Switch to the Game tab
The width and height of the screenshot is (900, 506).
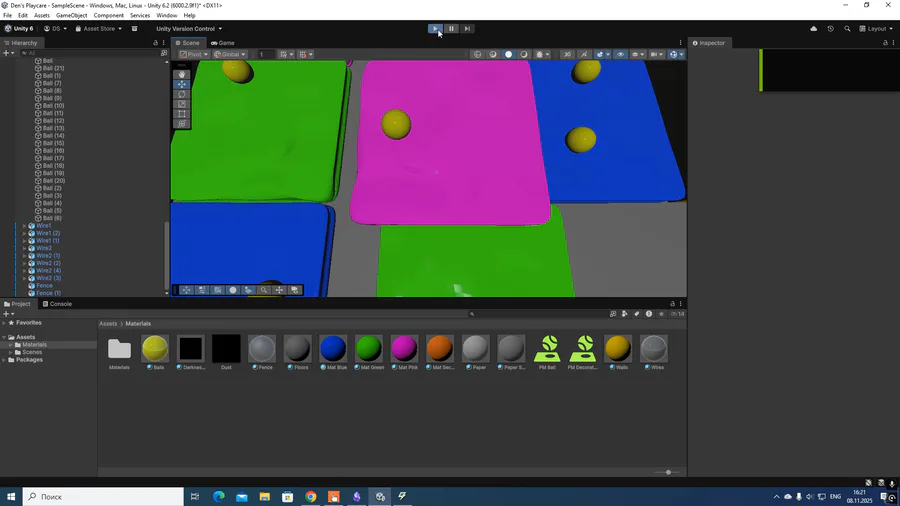click(x=223, y=43)
